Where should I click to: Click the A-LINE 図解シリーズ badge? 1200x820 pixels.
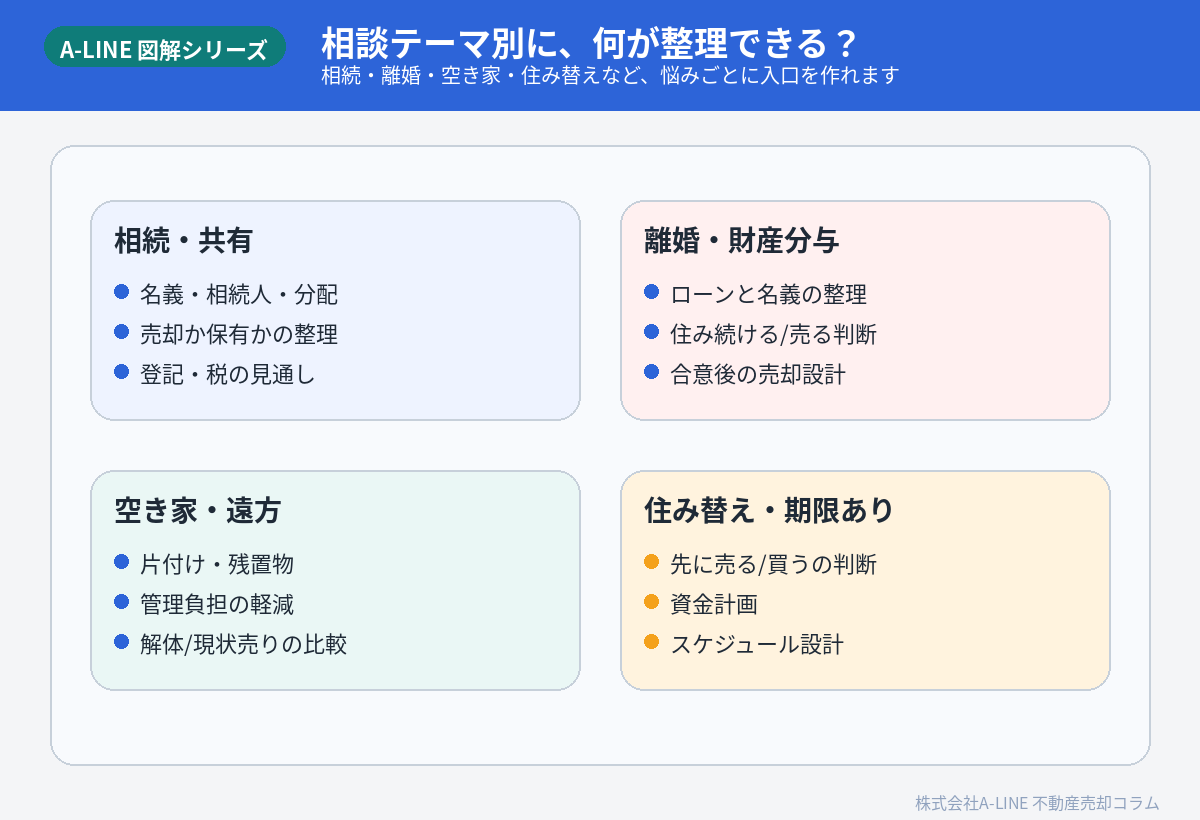(164, 49)
